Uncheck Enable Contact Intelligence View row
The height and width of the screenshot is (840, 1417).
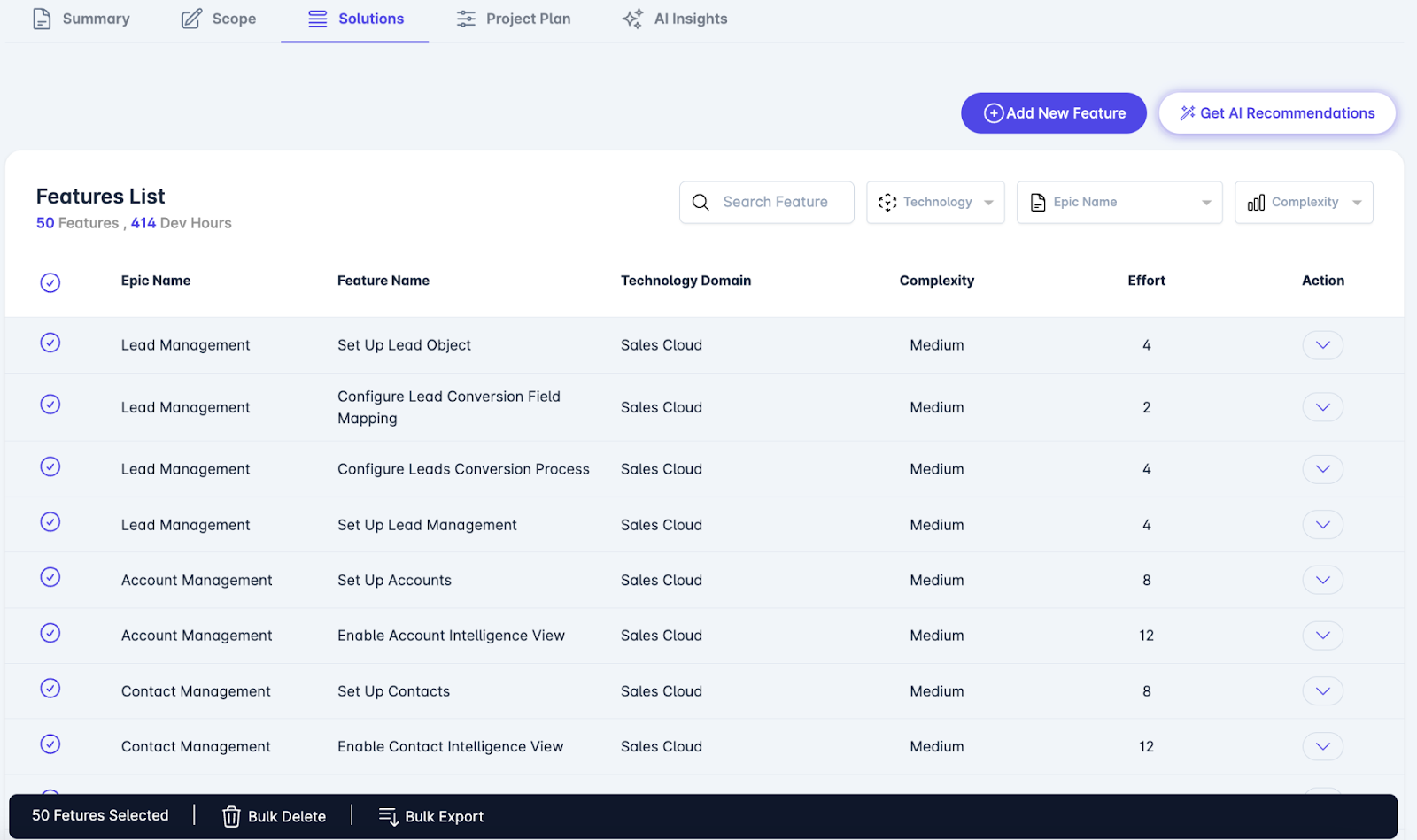50,744
